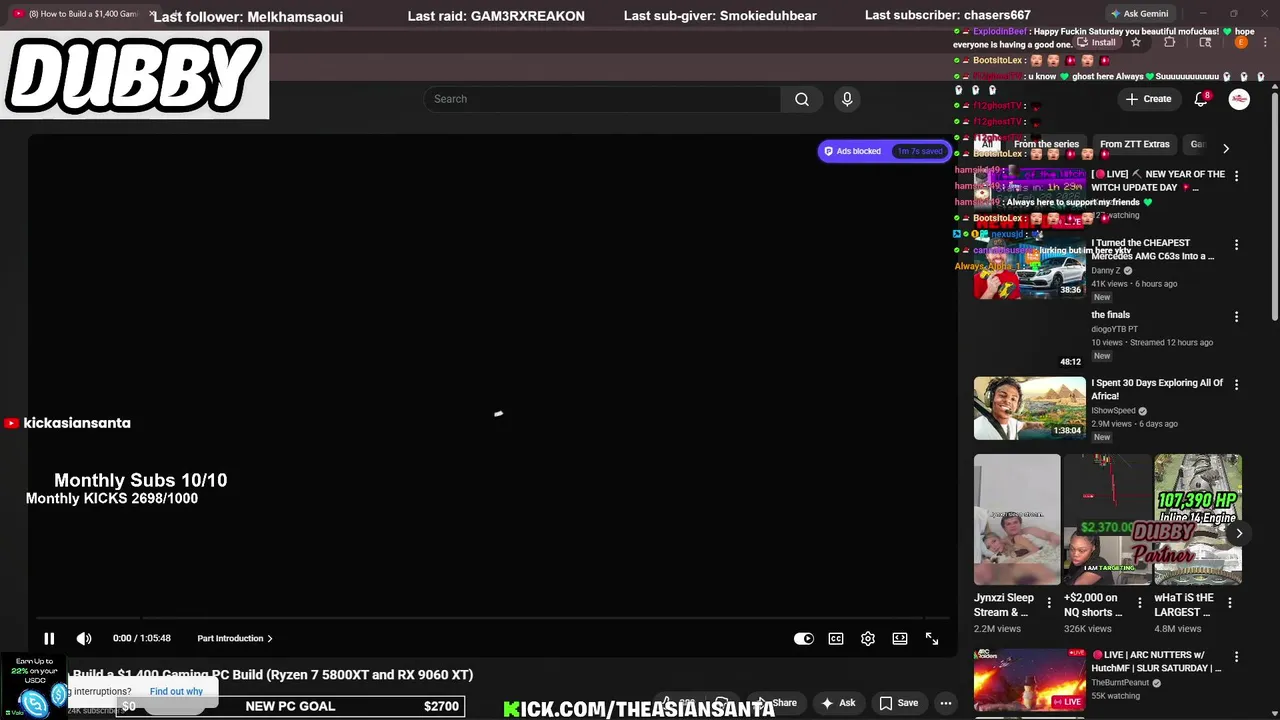Open the I Turned the CHEAPEST Mercedes title
Viewport: 1280px width, 720px height.
pos(1152,249)
